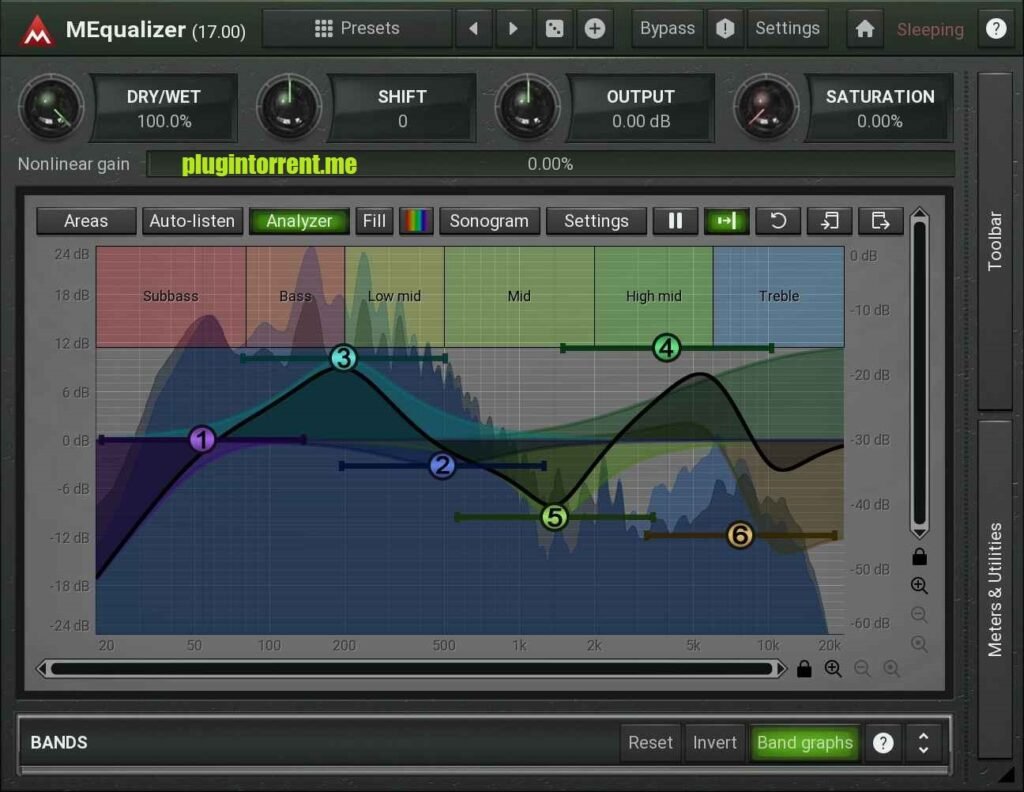
Task: Click the SHIFT knob
Action: tap(289, 108)
